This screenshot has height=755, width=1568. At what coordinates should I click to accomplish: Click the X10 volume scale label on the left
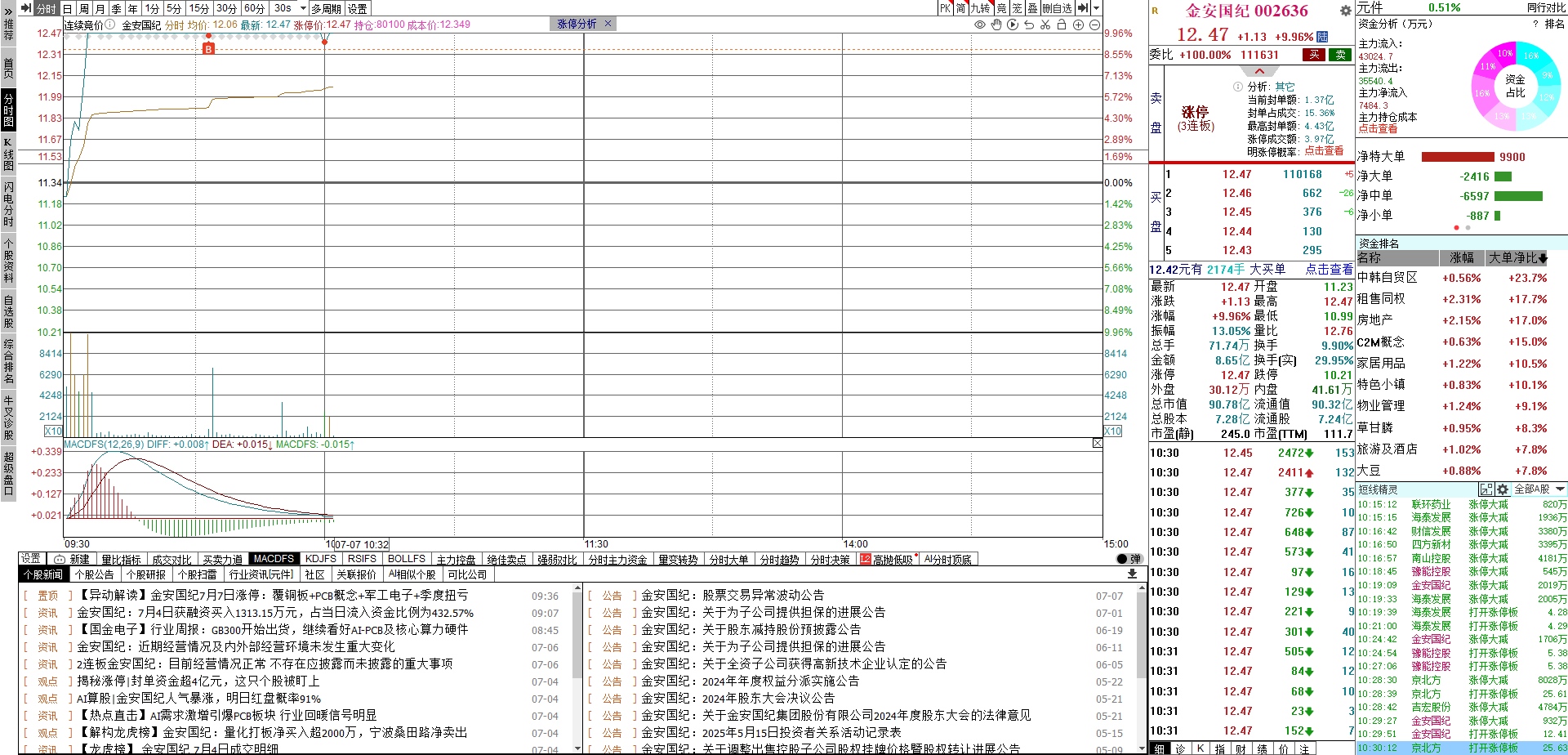click(x=53, y=431)
